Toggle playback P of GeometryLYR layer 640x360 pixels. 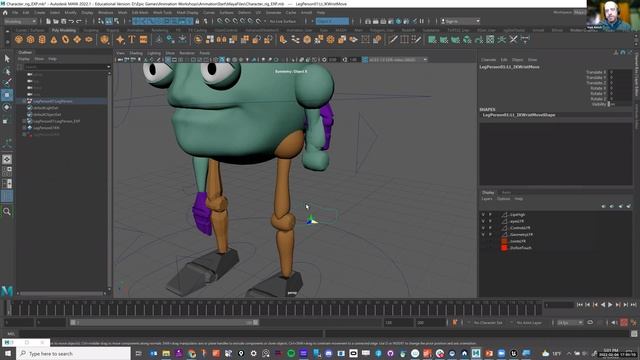point(491,235)
